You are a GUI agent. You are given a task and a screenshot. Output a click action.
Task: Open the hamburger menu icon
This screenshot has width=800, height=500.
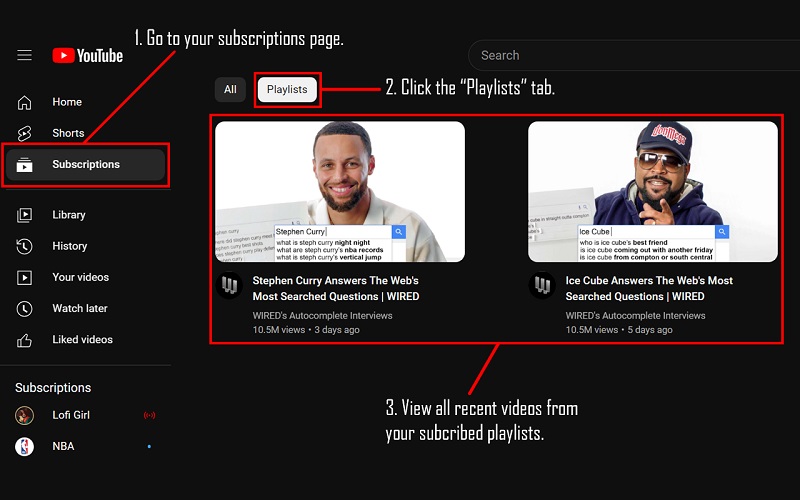[x=25, y=55]
